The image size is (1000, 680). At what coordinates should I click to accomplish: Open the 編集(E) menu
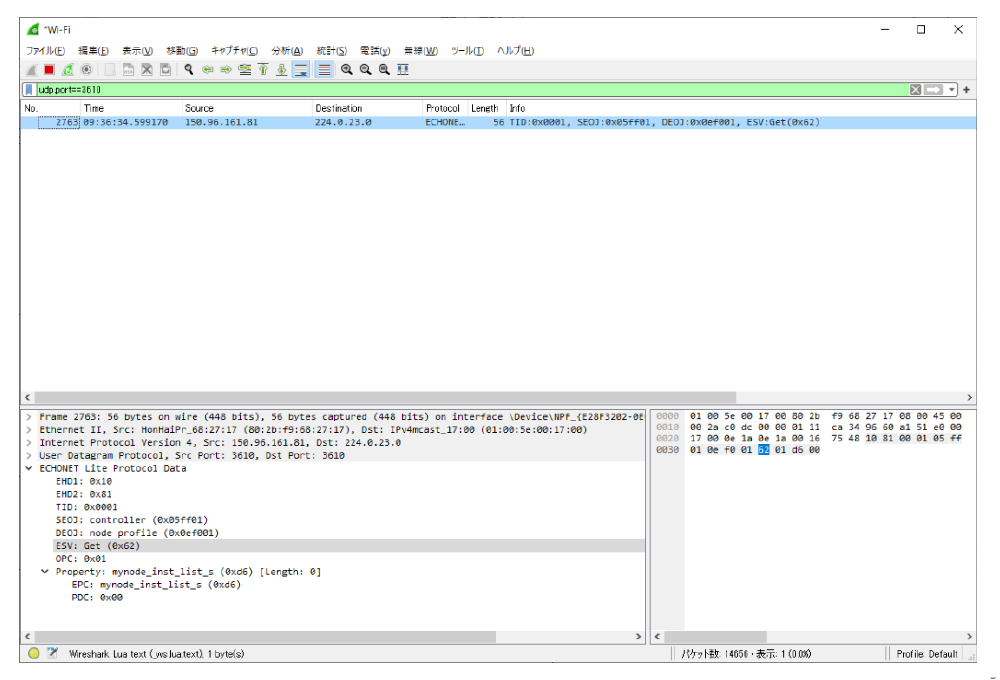93,50
